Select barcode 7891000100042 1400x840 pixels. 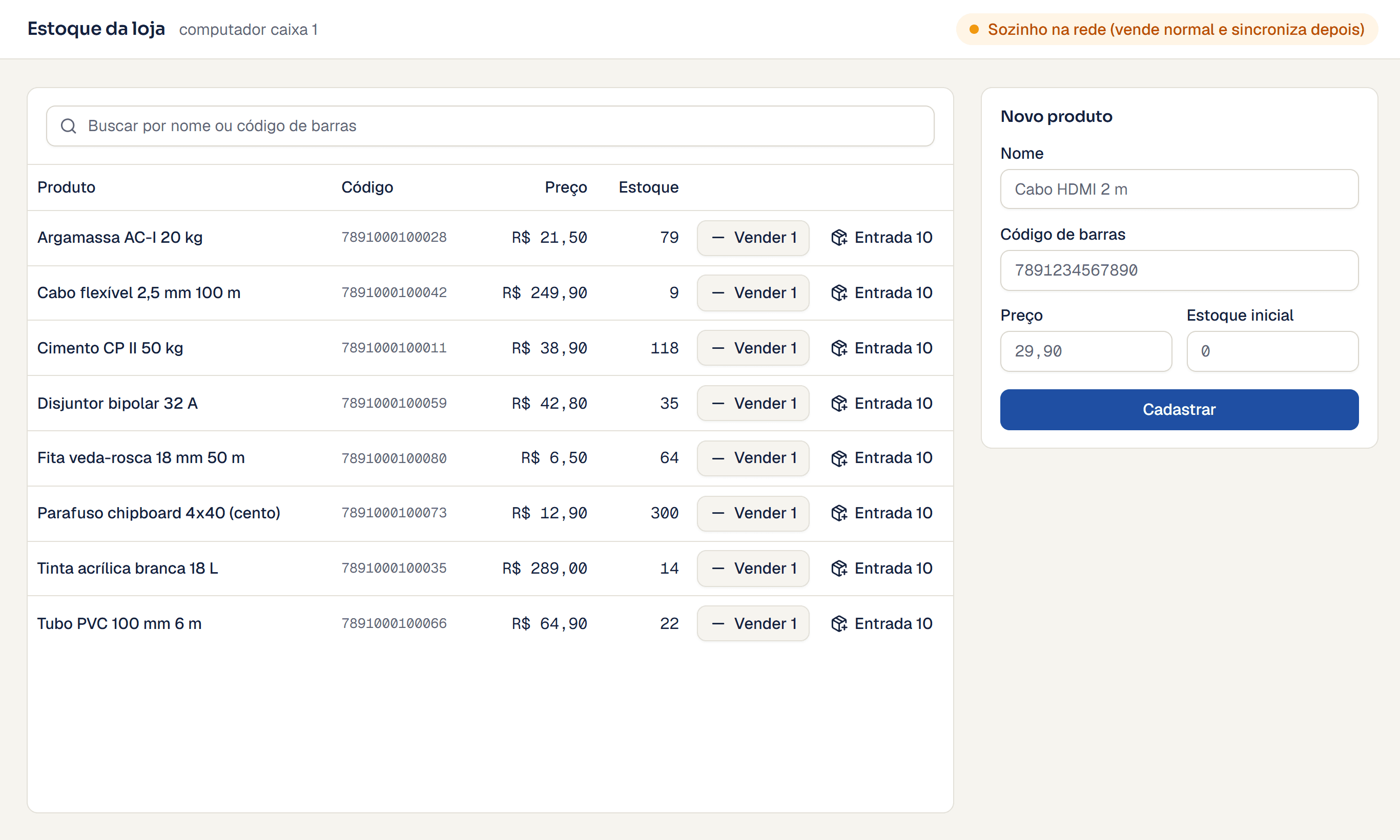(x=394, y=292)
